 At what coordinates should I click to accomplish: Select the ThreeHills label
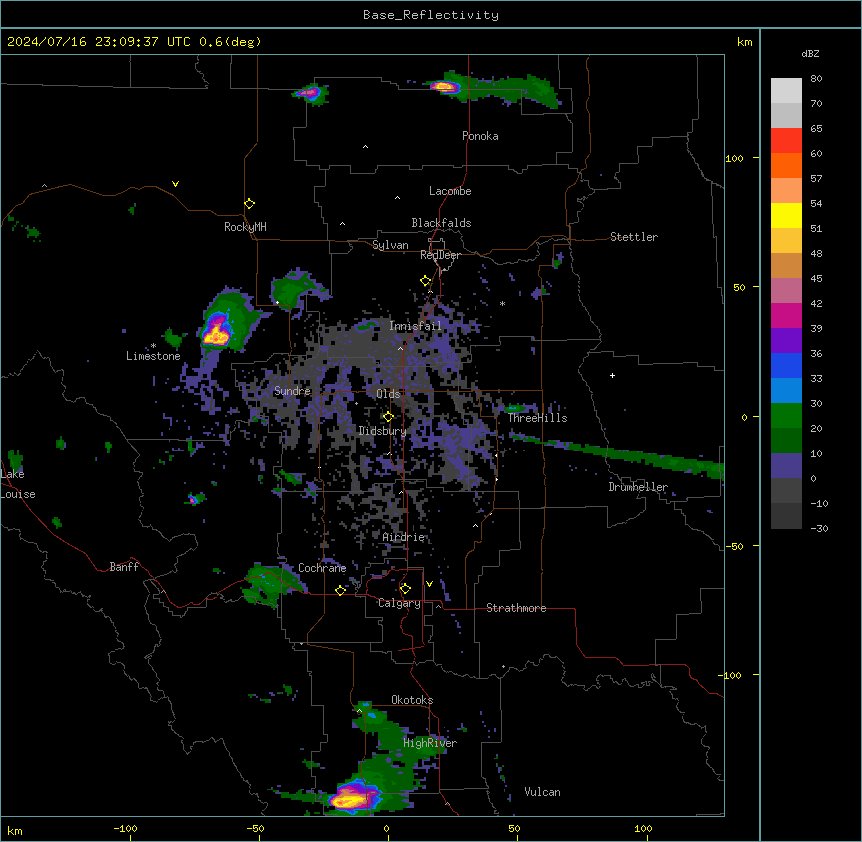point(537,418)
